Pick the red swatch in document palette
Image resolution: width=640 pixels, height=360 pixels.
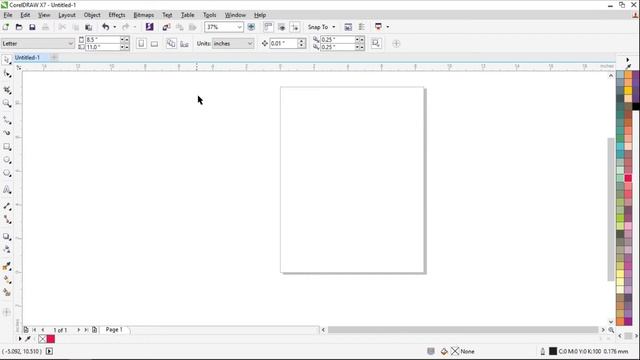[x=51, y=339]
